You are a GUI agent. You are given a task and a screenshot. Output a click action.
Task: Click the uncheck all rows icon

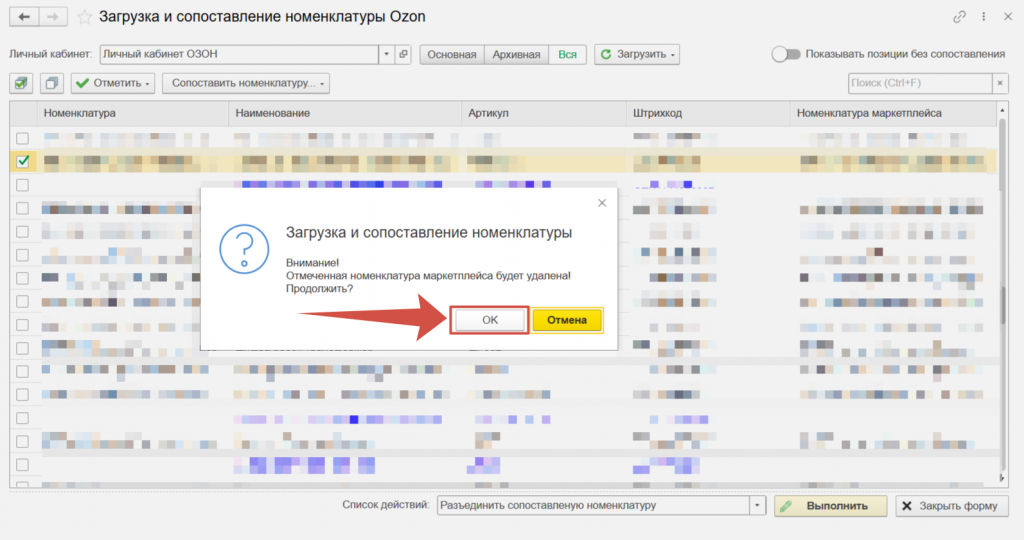[x=52, y=83]
